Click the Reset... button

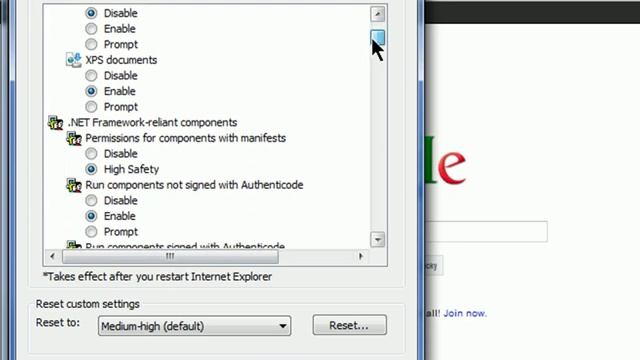[349, 325]
